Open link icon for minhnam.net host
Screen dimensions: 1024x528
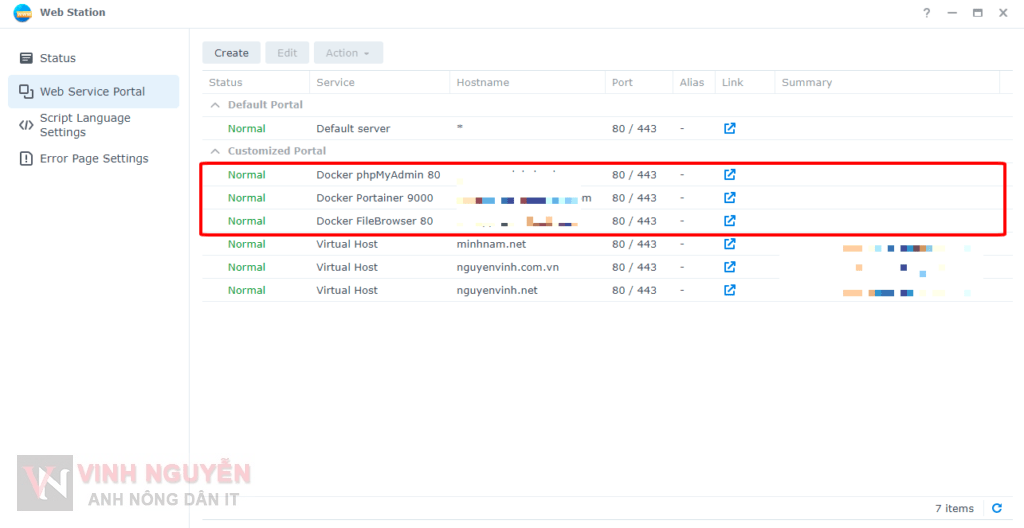[x=730, y=244]
